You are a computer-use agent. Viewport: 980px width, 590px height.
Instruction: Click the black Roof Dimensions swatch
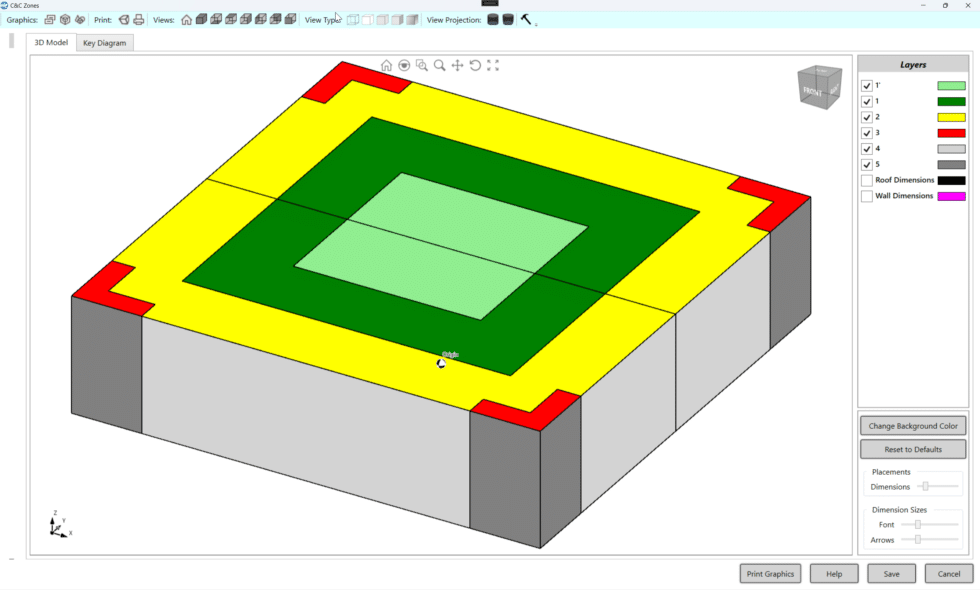[x=951, y=181]
